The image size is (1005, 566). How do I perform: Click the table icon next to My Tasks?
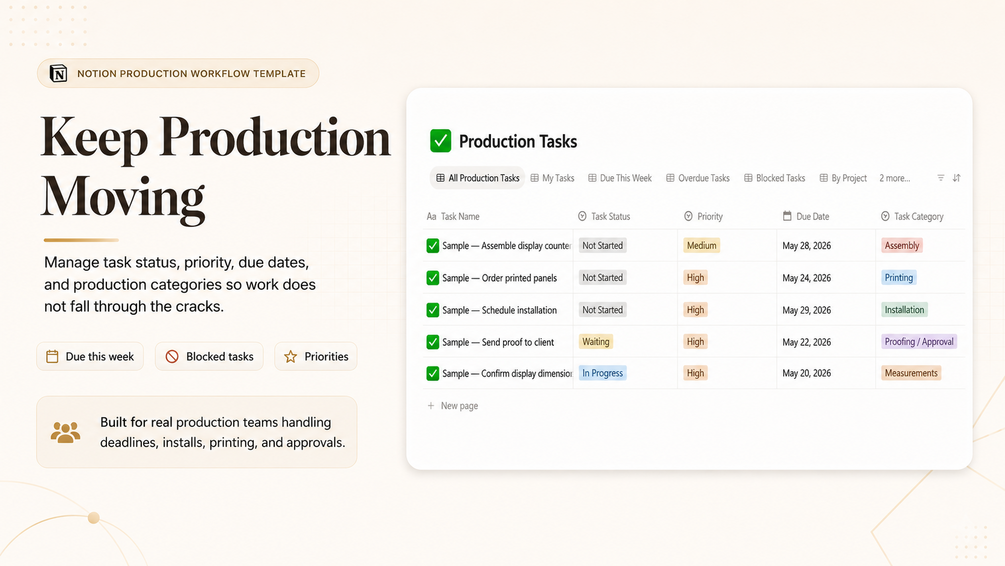[535, 178]
